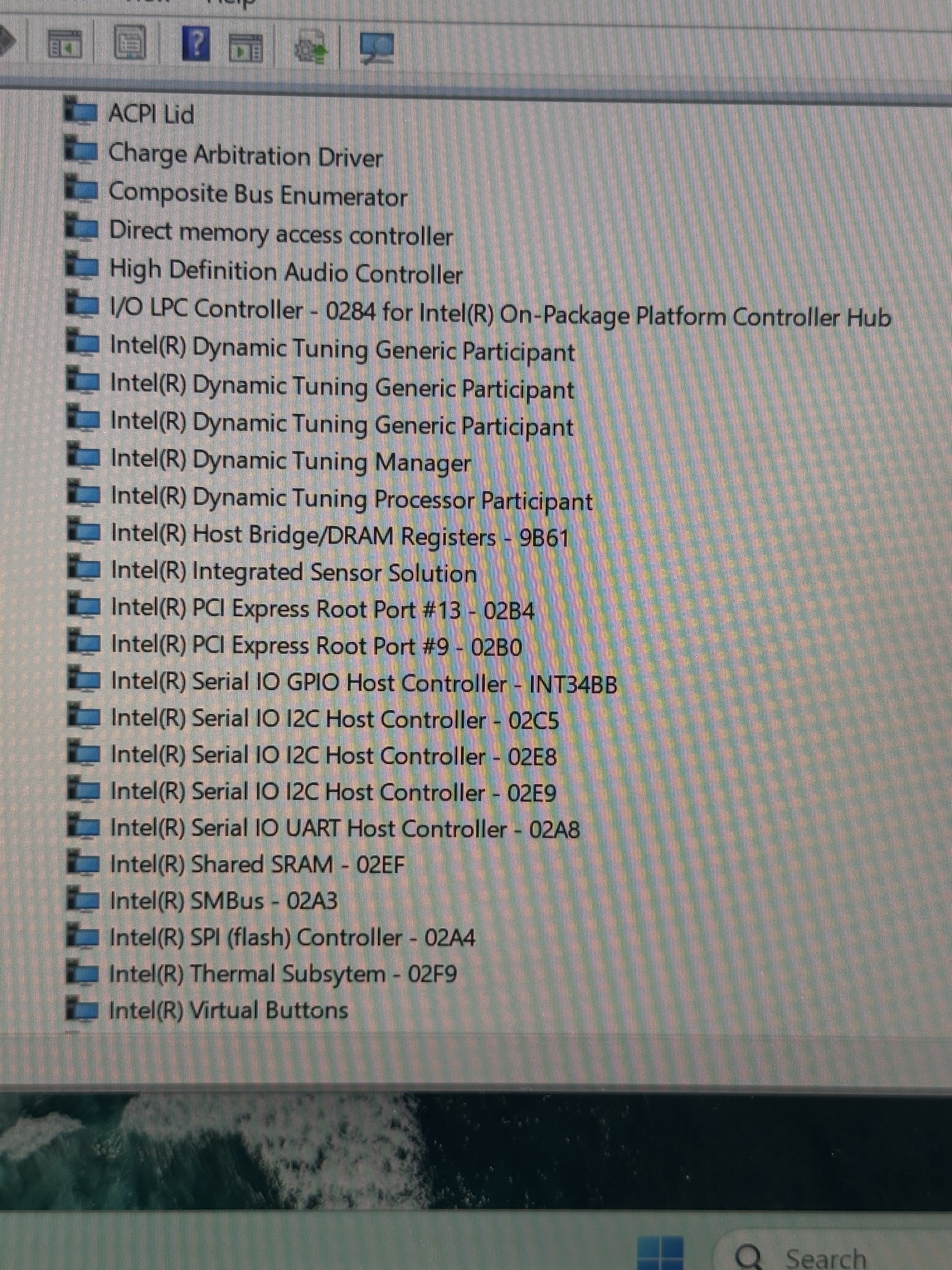Click the icon next to Charge Arbitration Driver
The image size is (952, 1270).
click(81, 150)
